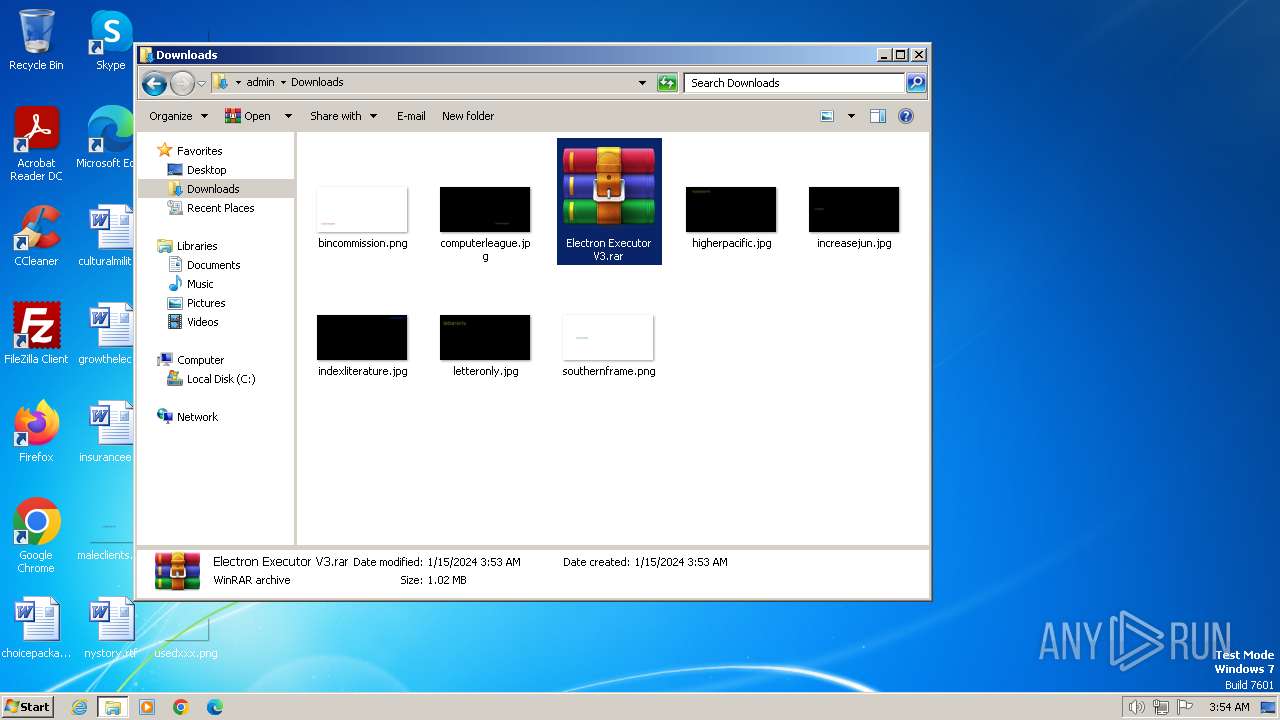Click New folder button

pyautogui.click(x=468, y=116)
